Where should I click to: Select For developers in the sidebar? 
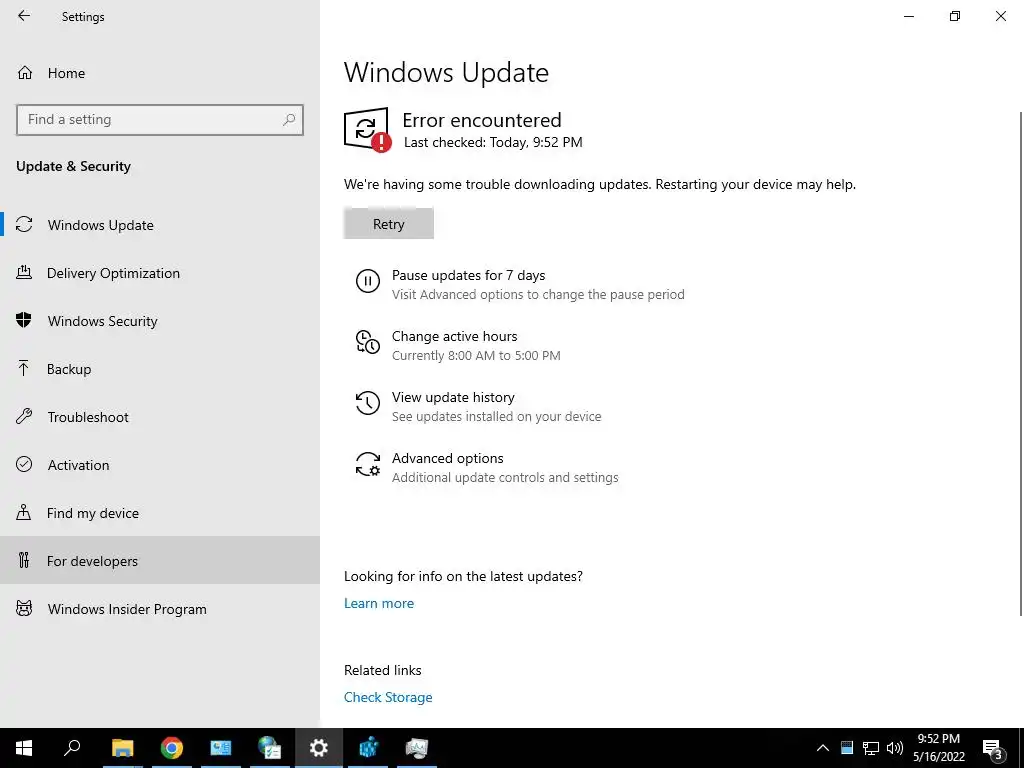click(160, 560)
